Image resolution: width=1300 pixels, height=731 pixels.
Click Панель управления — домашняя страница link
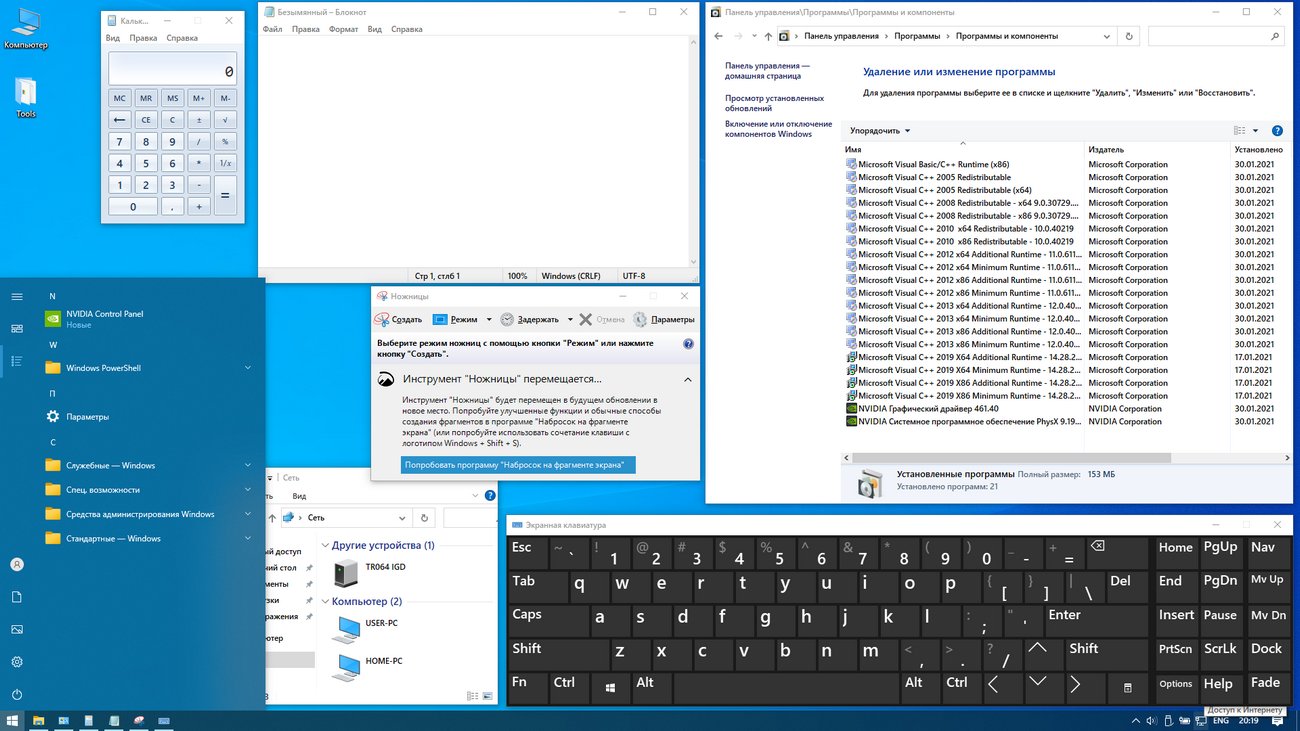(x=768, y=71)
